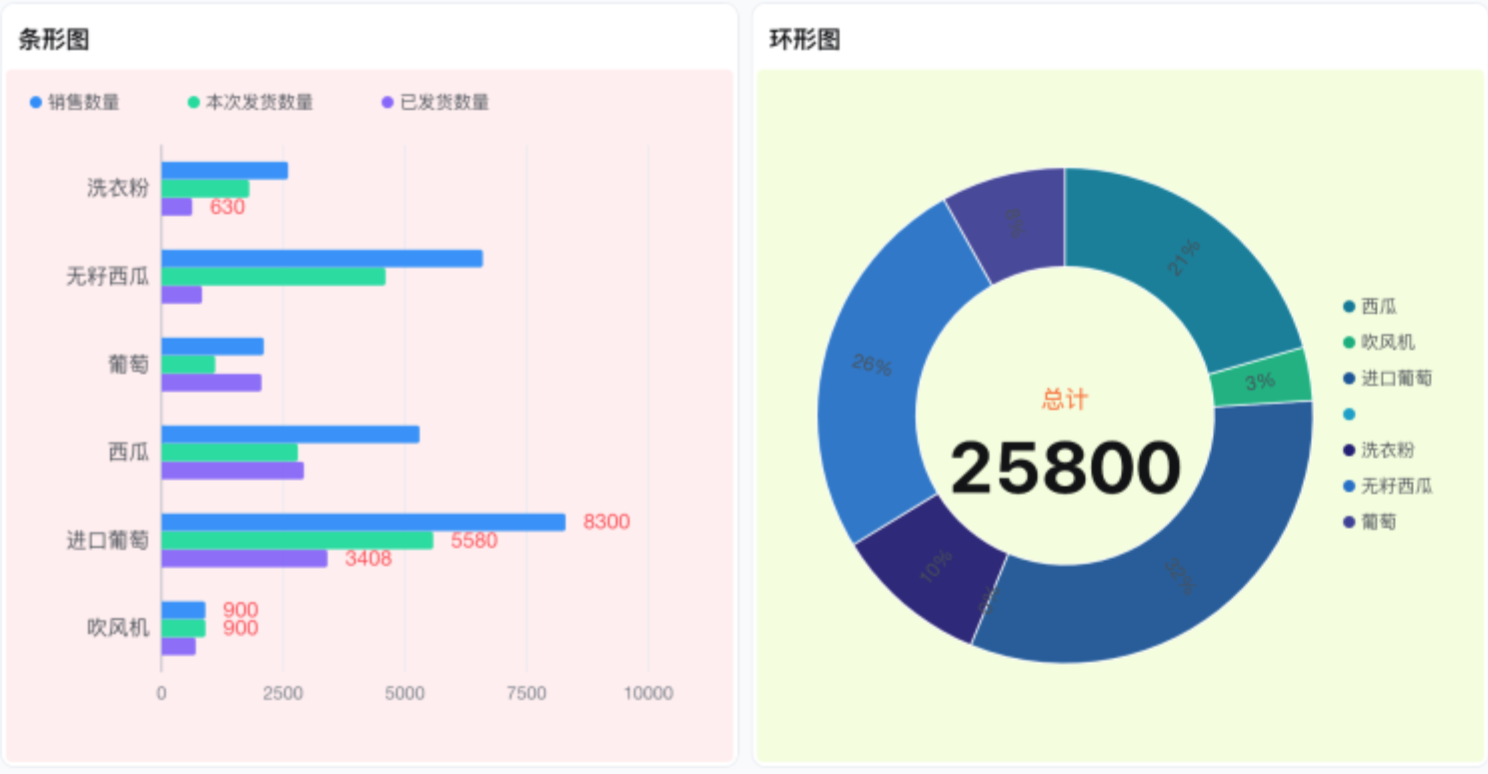Click the purple 已发货数量 bar for 葡萄
1488x774 pixels.
[212, 383]
